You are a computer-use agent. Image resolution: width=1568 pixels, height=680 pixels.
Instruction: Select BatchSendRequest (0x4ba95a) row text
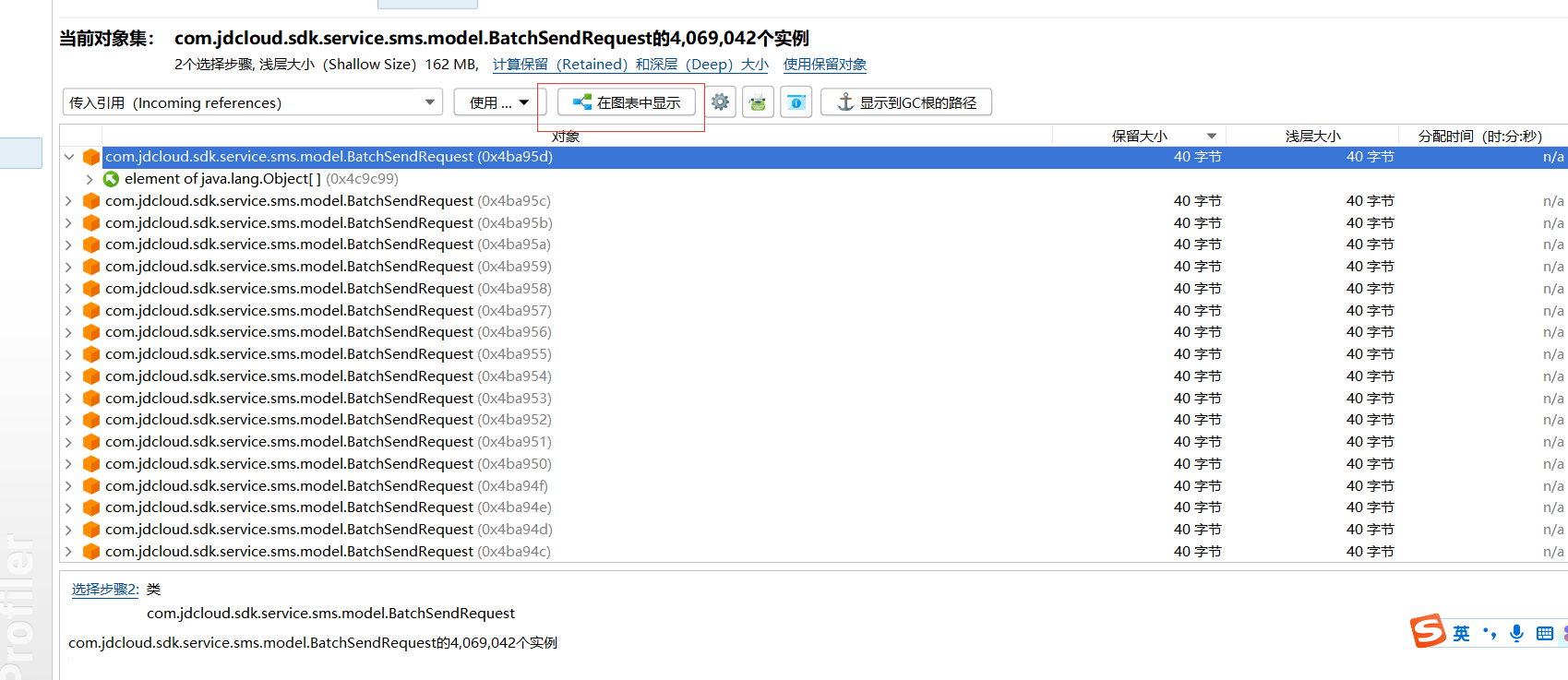pyautogui.click(x=328, y=245)
